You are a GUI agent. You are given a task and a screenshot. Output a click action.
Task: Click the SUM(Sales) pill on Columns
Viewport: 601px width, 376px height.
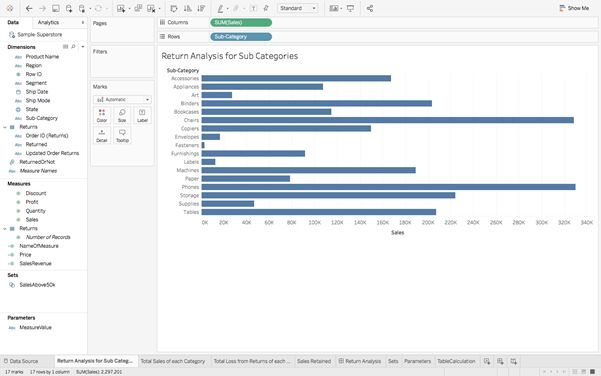click(x=241, y=23)
